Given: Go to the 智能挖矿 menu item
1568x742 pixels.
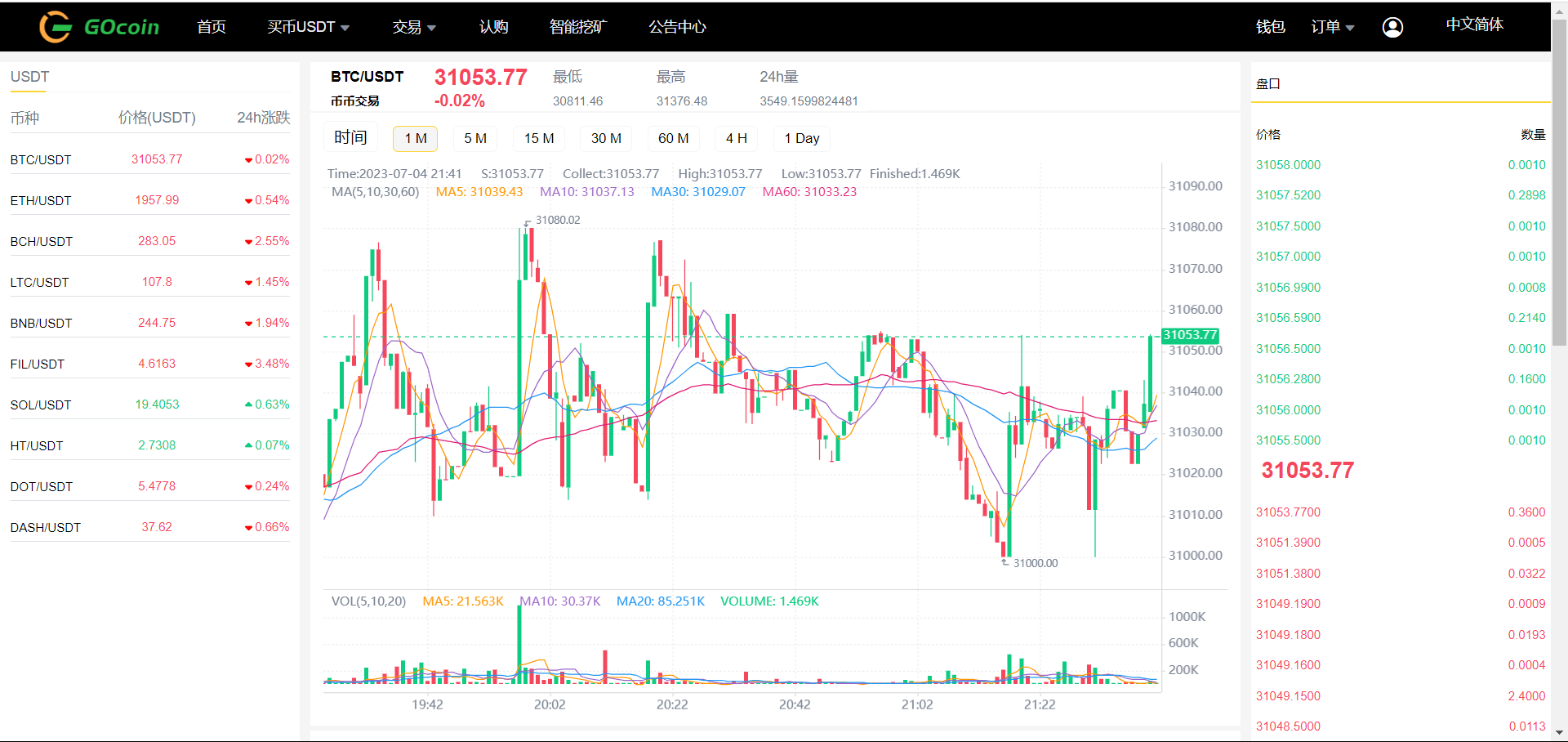Looking at the screenshot, I should [x=578, y=27].
